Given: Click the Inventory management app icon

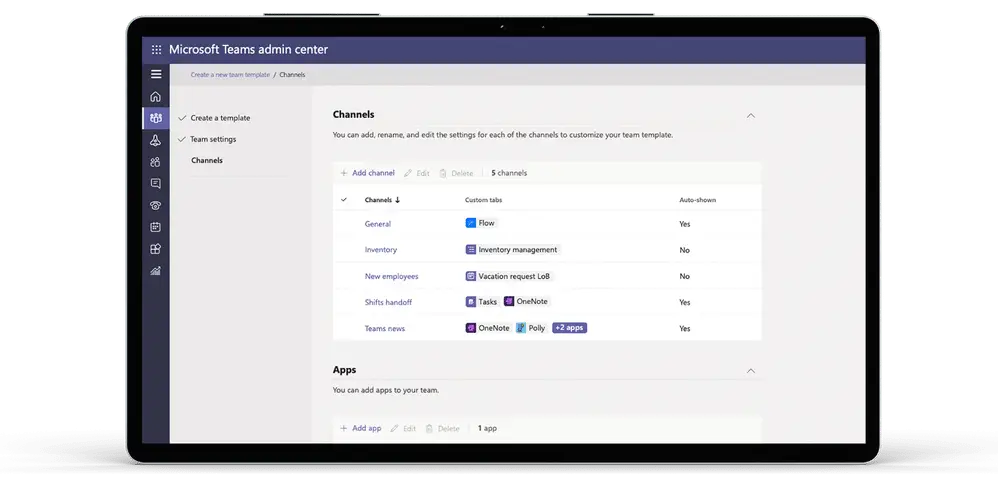Looking at the screenshot, I should (470, 250).
